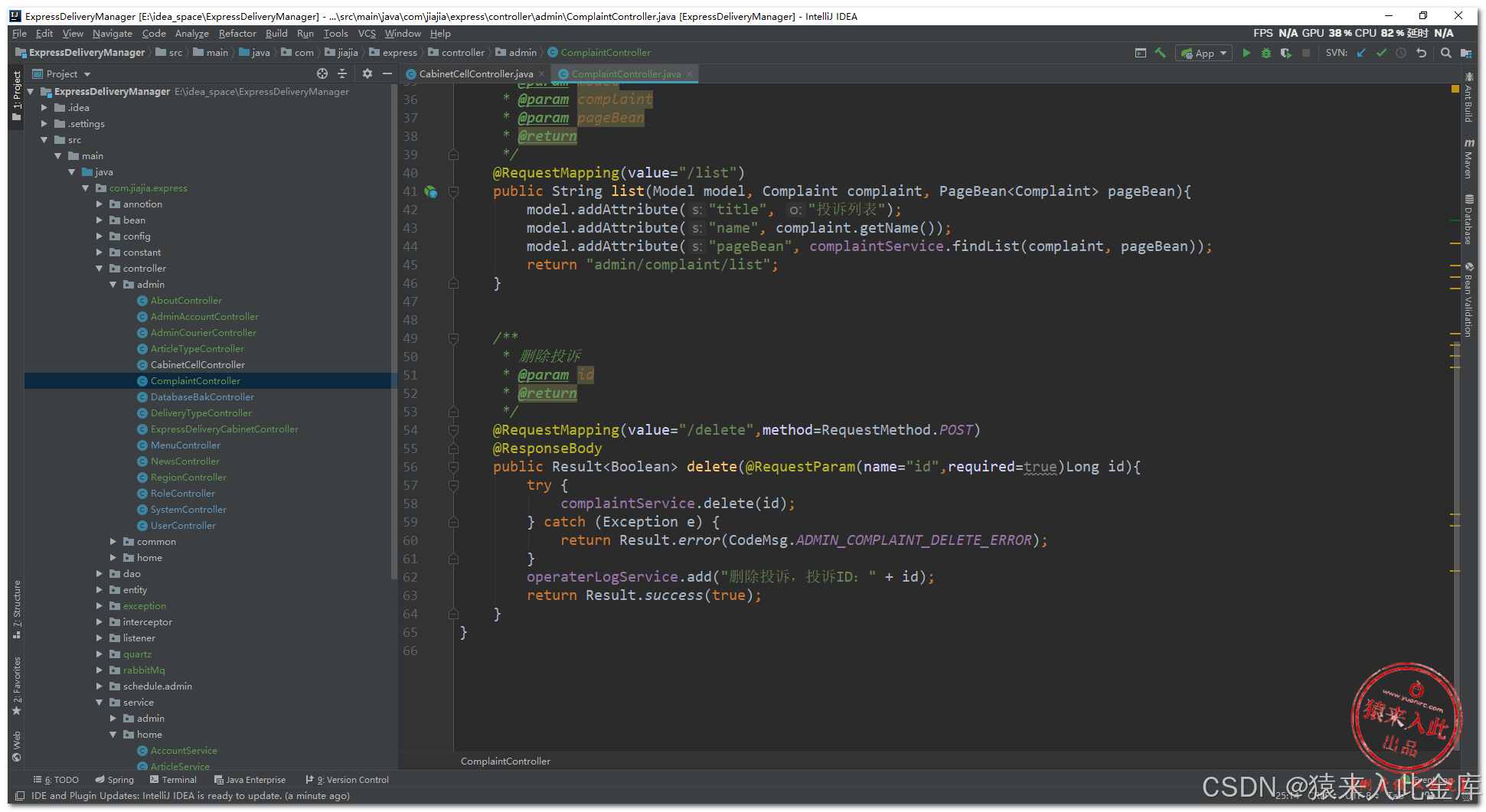This screenshot has width=1486, height=812.
Task: Expand the .settings folder
Action: point(44,124)
